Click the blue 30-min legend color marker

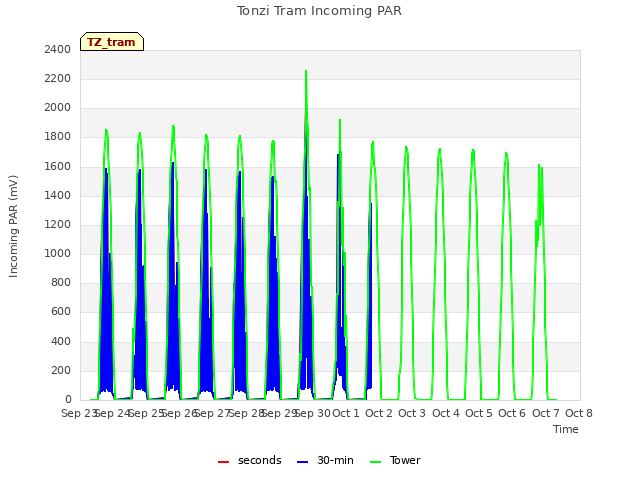[x=302, y=462]
